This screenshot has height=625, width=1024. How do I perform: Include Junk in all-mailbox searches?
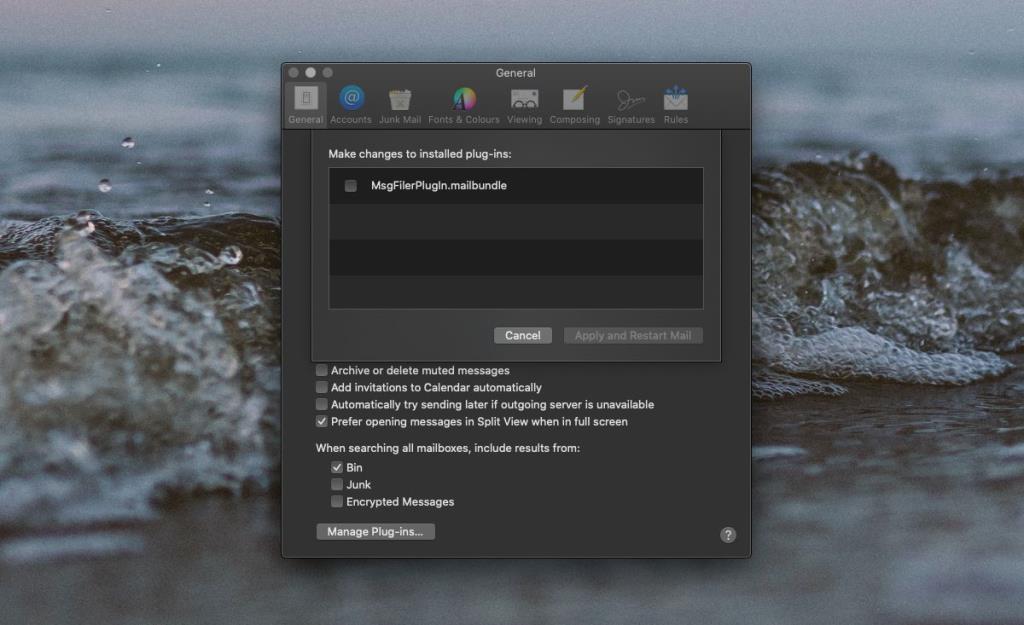coord(337,484)
